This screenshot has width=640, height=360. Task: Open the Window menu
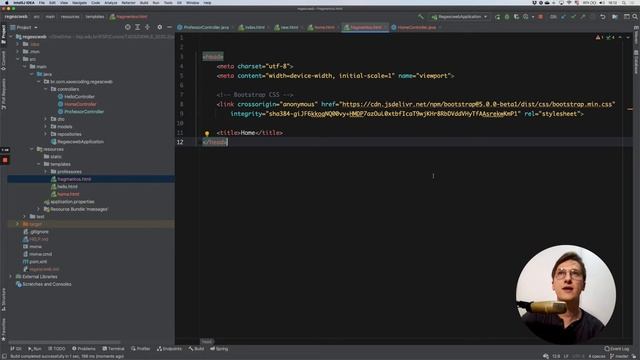click(x=192, y=2)
